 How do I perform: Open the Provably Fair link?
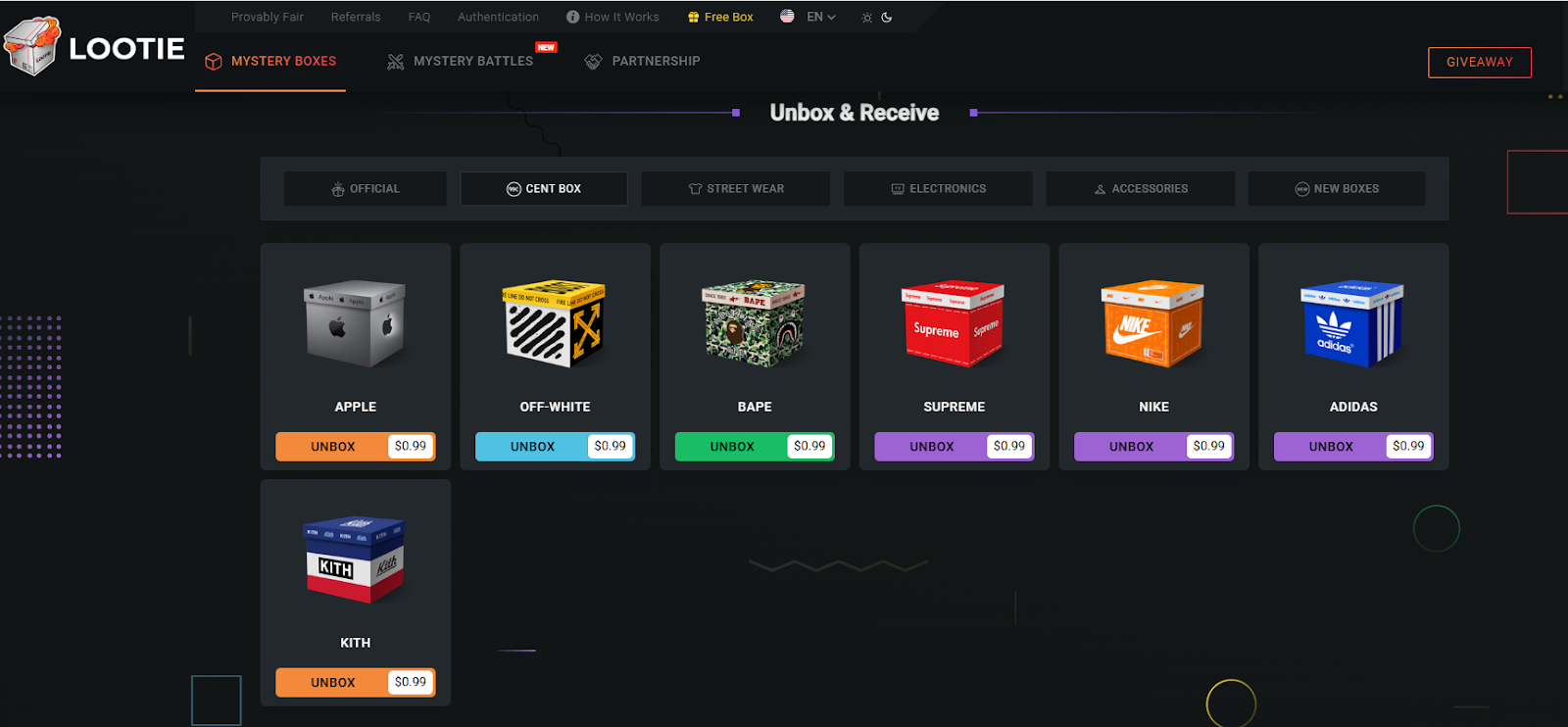(268, 17)
